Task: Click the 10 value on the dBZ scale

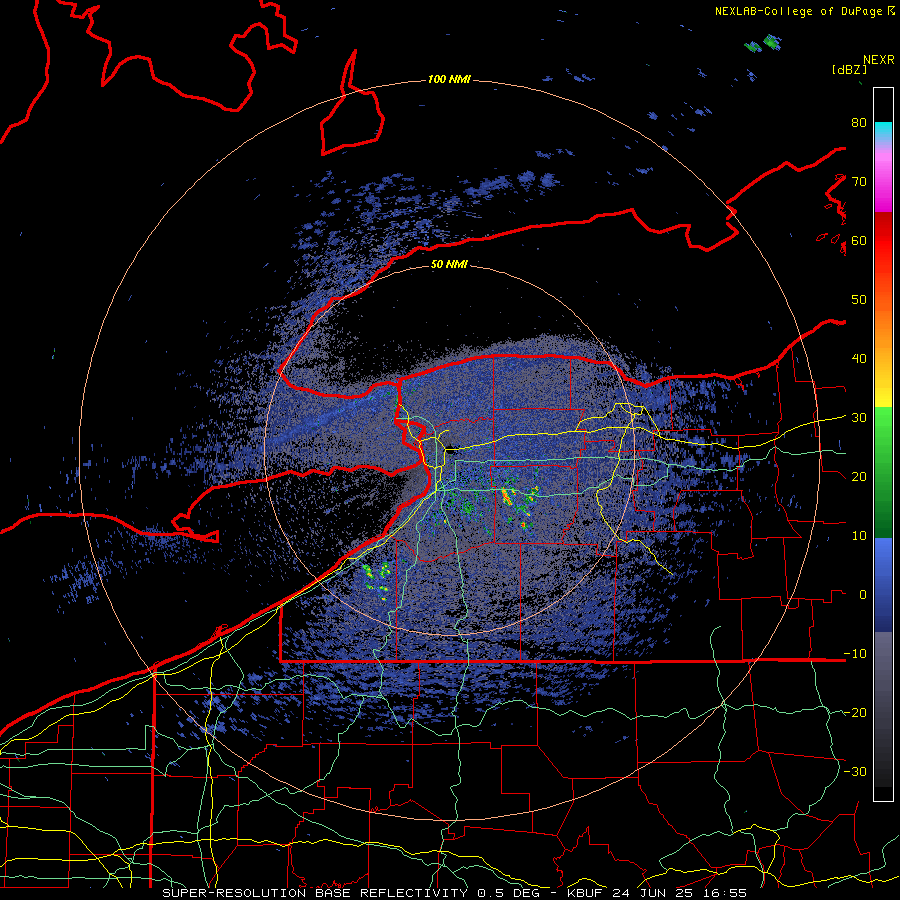Action: 859,536
